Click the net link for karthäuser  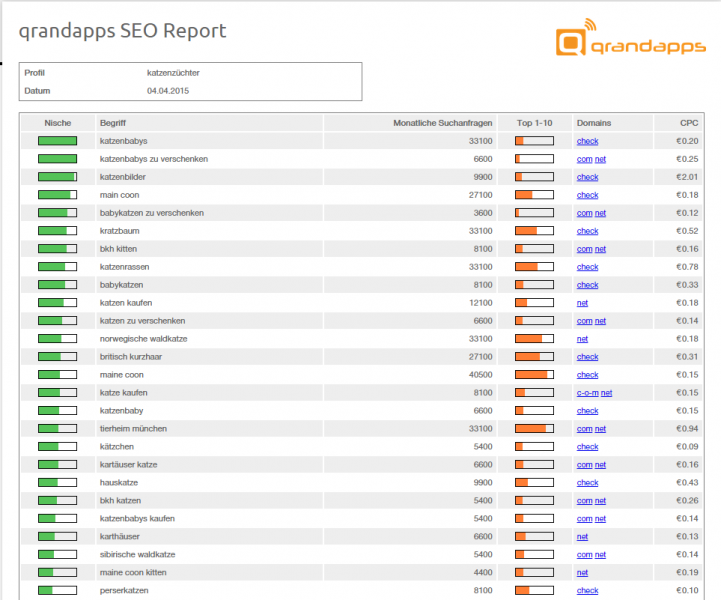[x=582, y=537]
